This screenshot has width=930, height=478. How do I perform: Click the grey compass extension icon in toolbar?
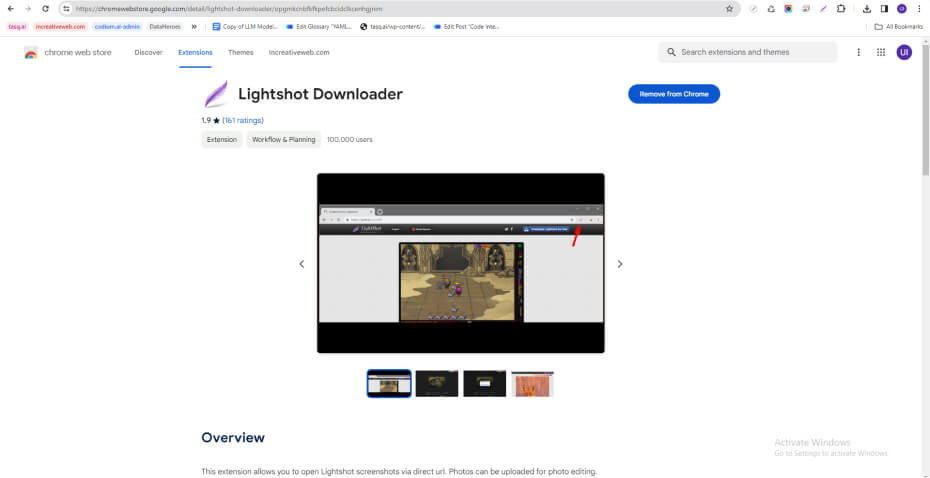pyautogui.click(x=754, y=9)
